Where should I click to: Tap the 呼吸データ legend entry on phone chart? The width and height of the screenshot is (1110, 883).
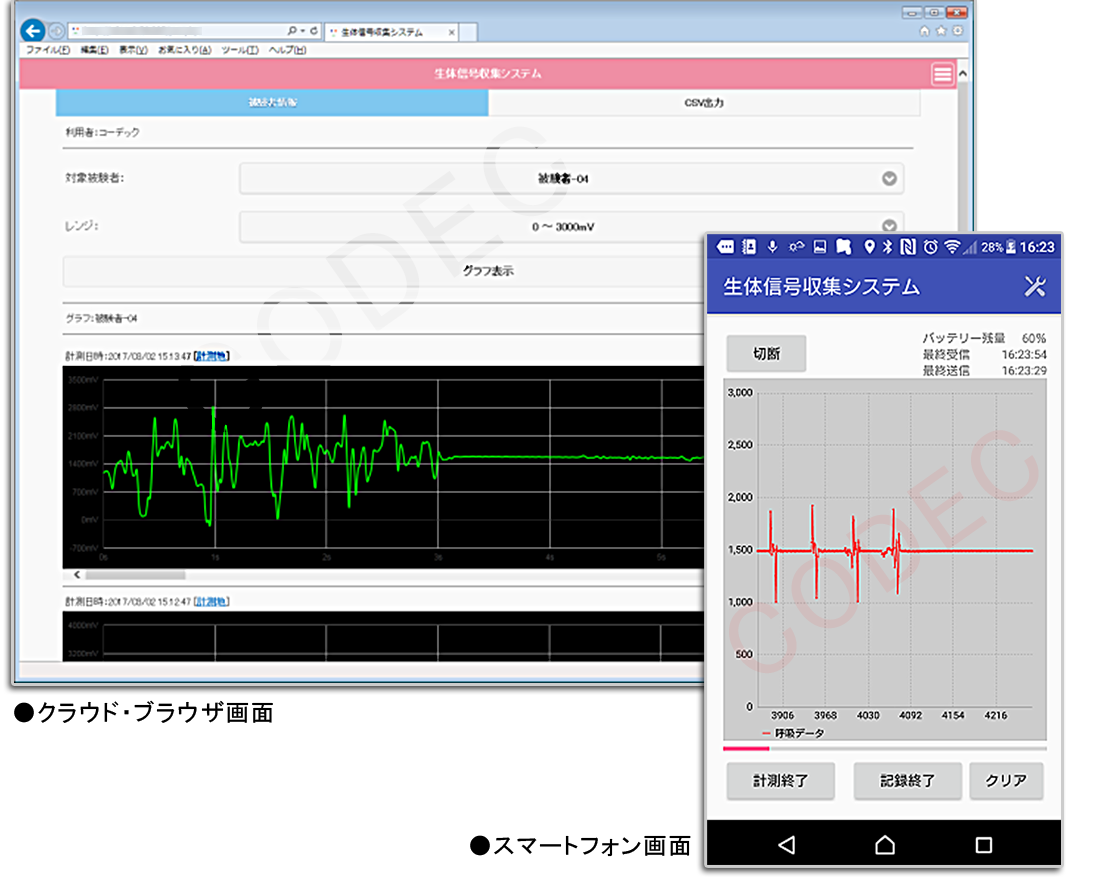(793, 733)
